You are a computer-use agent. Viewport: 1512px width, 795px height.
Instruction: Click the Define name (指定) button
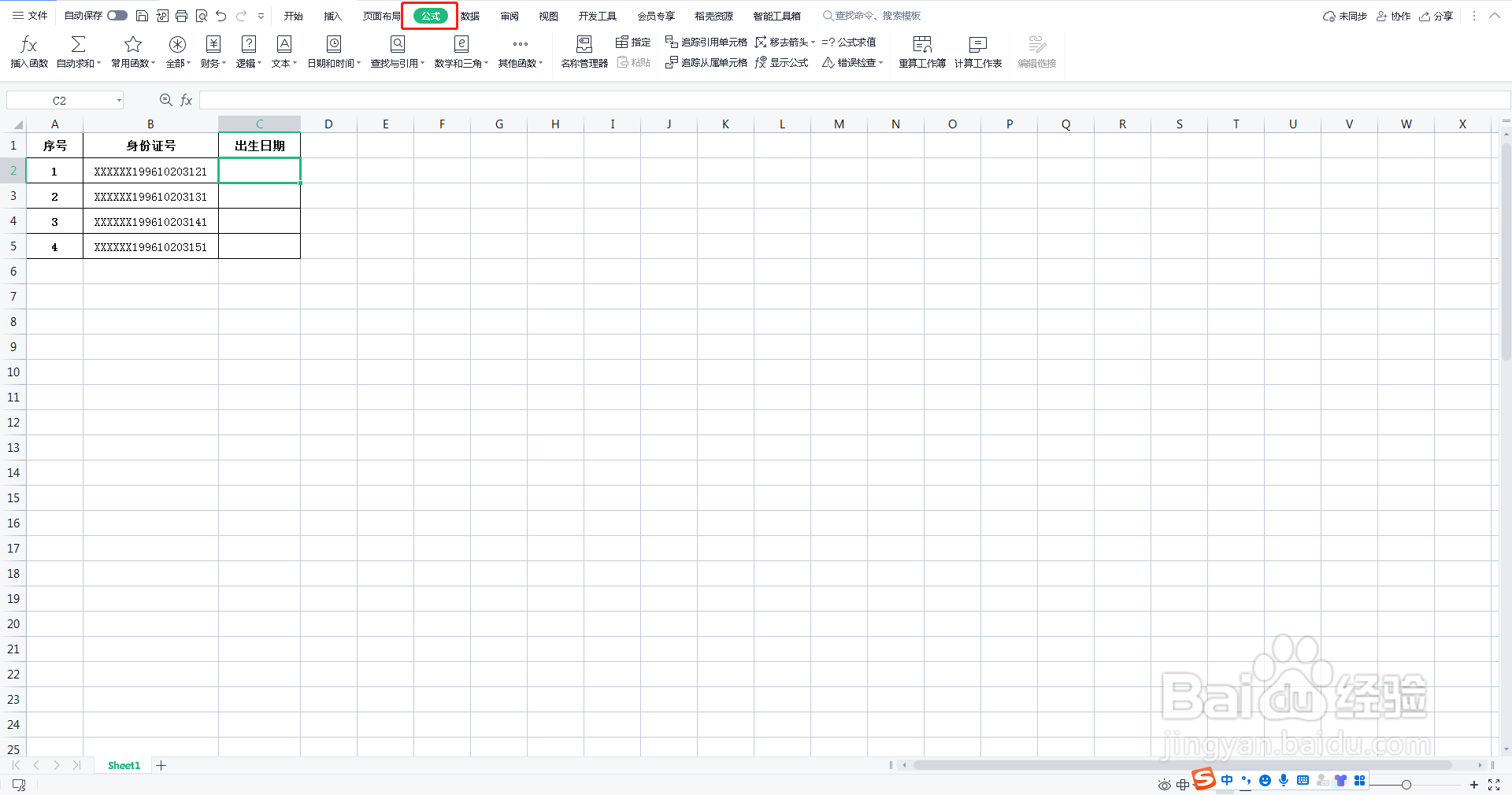pyautogui.click(x=633, y=42)
